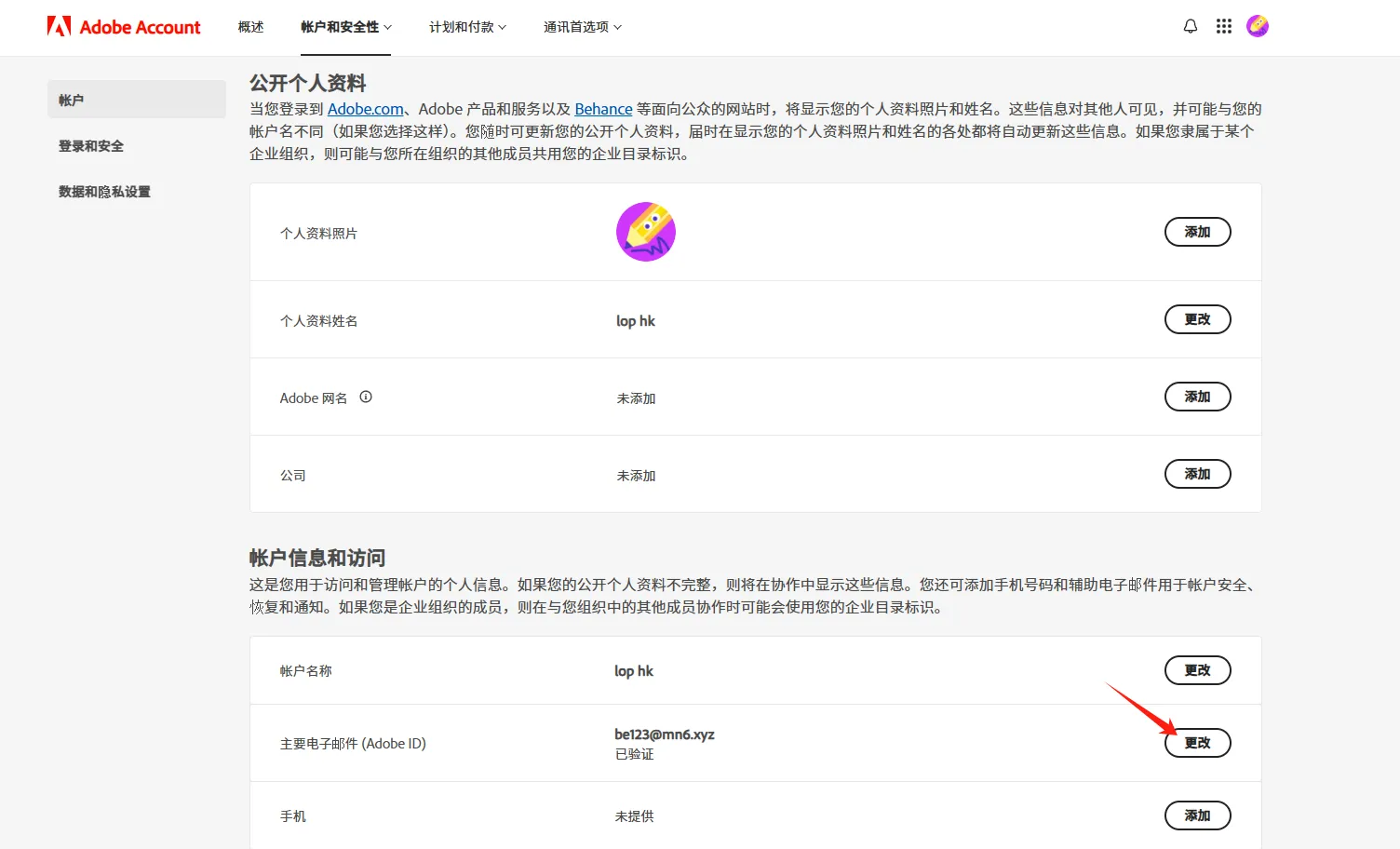1400x849 pixels.
Task: Expand the 计划和付款 menu
Action: (467, 27)
